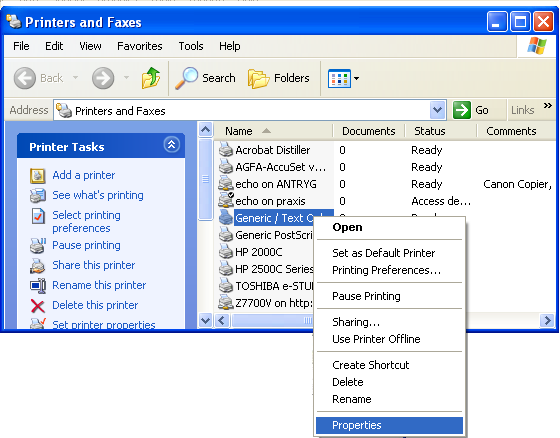
Task: Choose Create Shortcut in context menu
Action: click(x=389, y=365)
